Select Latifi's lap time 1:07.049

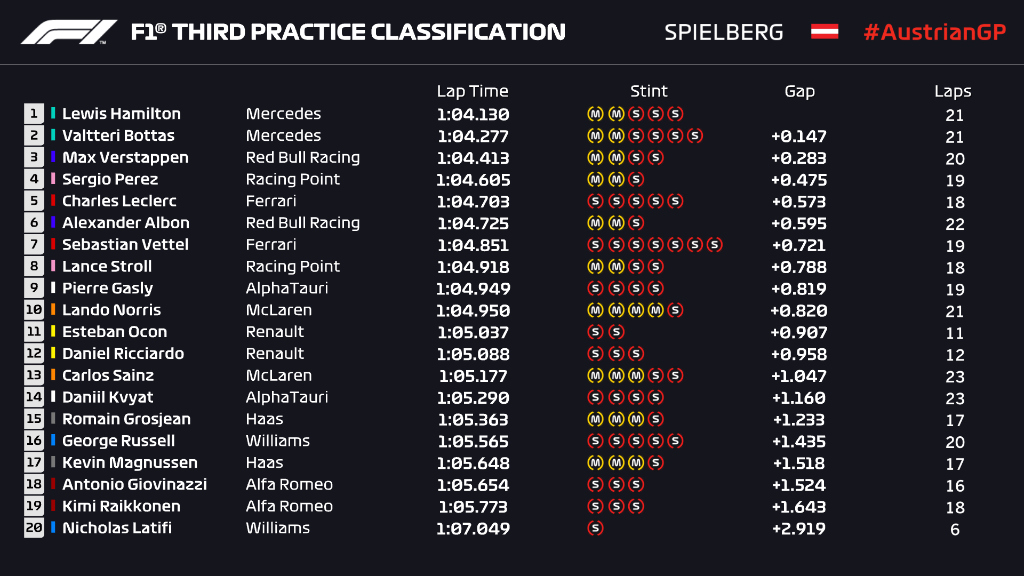pyautogui.click(x=473, y=528)
